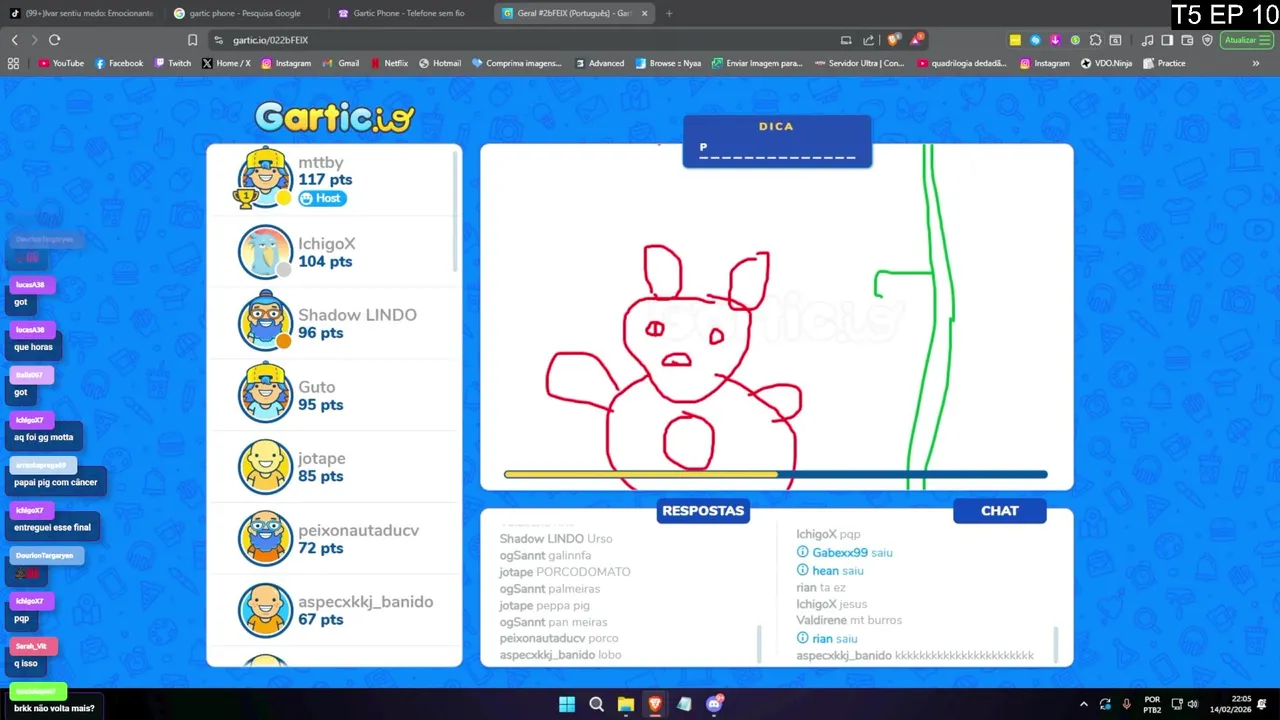Click the Gartic.io logo
1280x720 pixels.
(x=334, y=117)
